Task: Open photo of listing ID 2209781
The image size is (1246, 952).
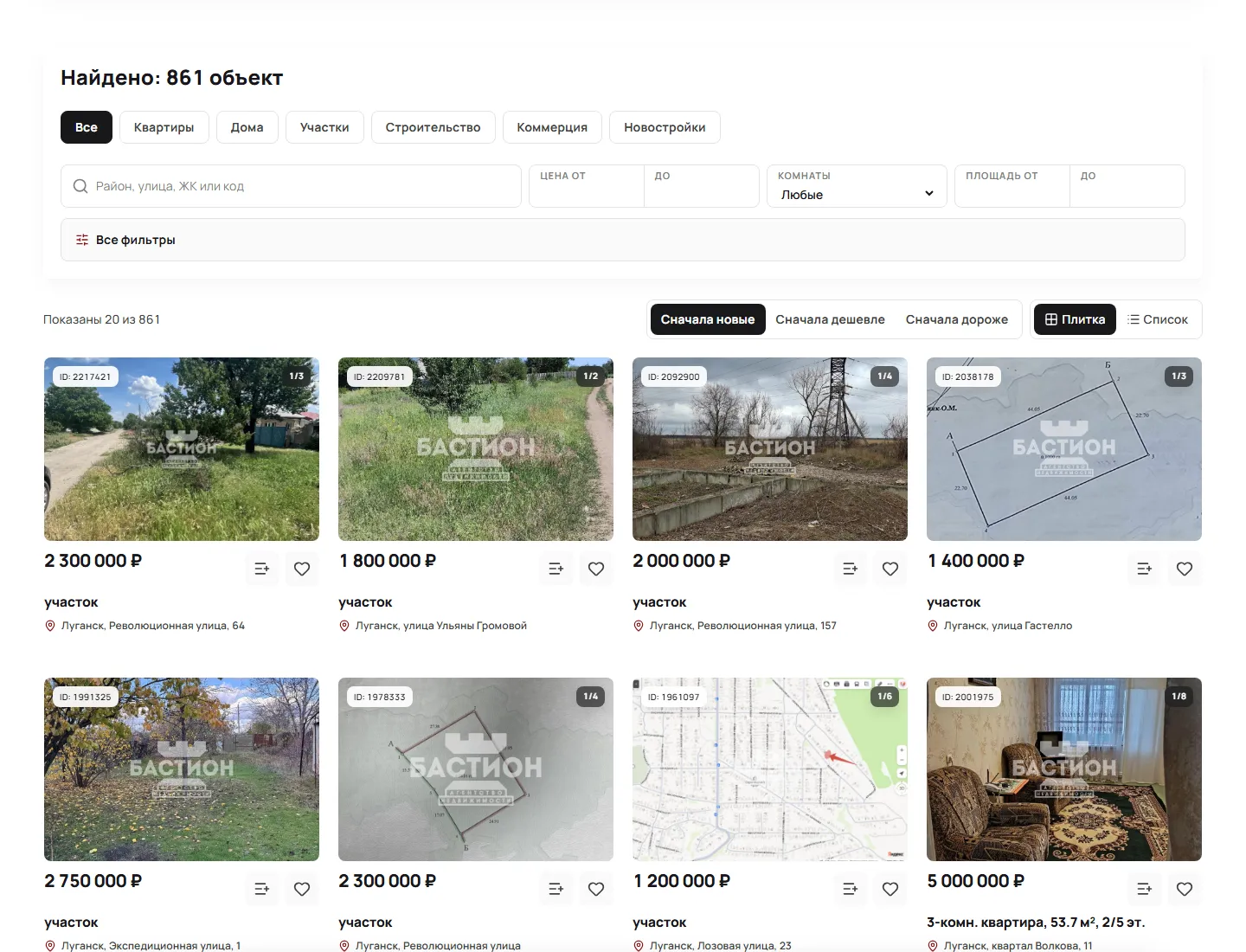Action: [x=476, y=449]
